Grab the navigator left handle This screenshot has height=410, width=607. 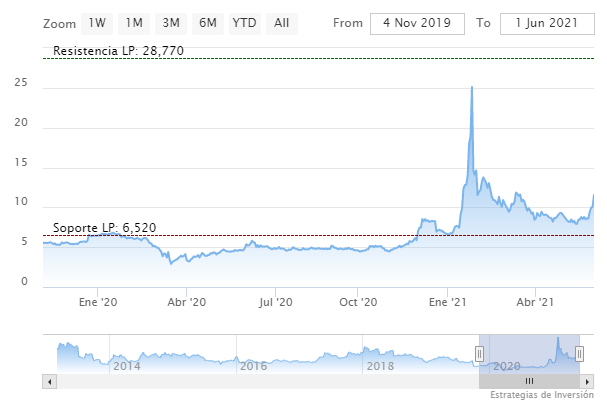click(x=479, y=353)
